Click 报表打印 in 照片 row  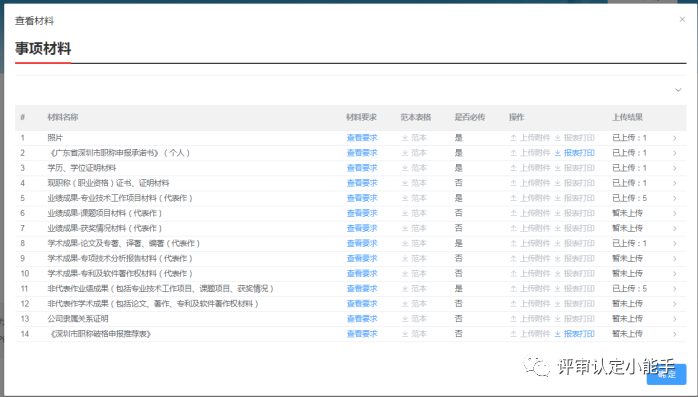[574, 138]
